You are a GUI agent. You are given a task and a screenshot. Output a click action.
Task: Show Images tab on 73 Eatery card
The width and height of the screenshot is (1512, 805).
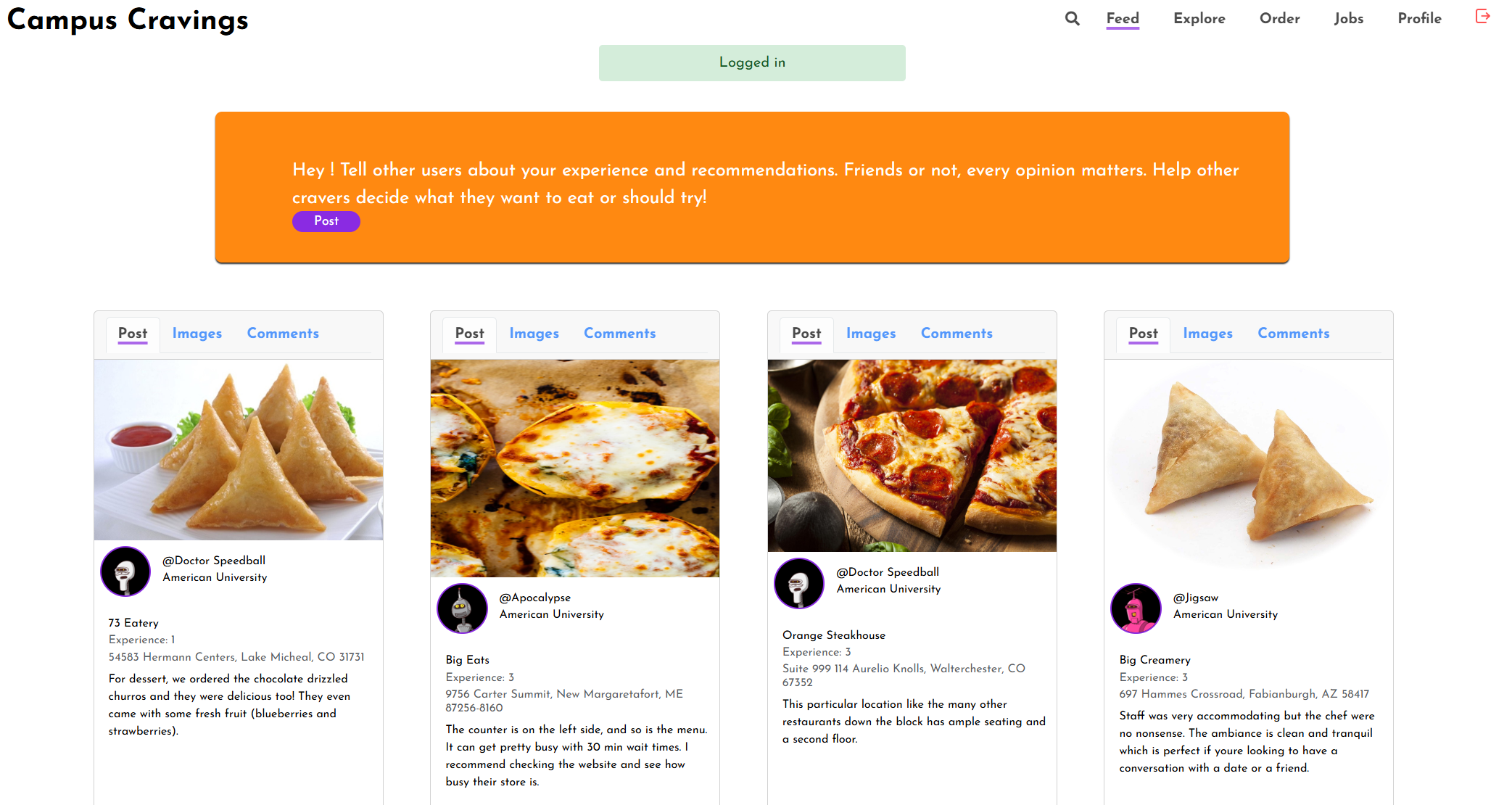197,334
